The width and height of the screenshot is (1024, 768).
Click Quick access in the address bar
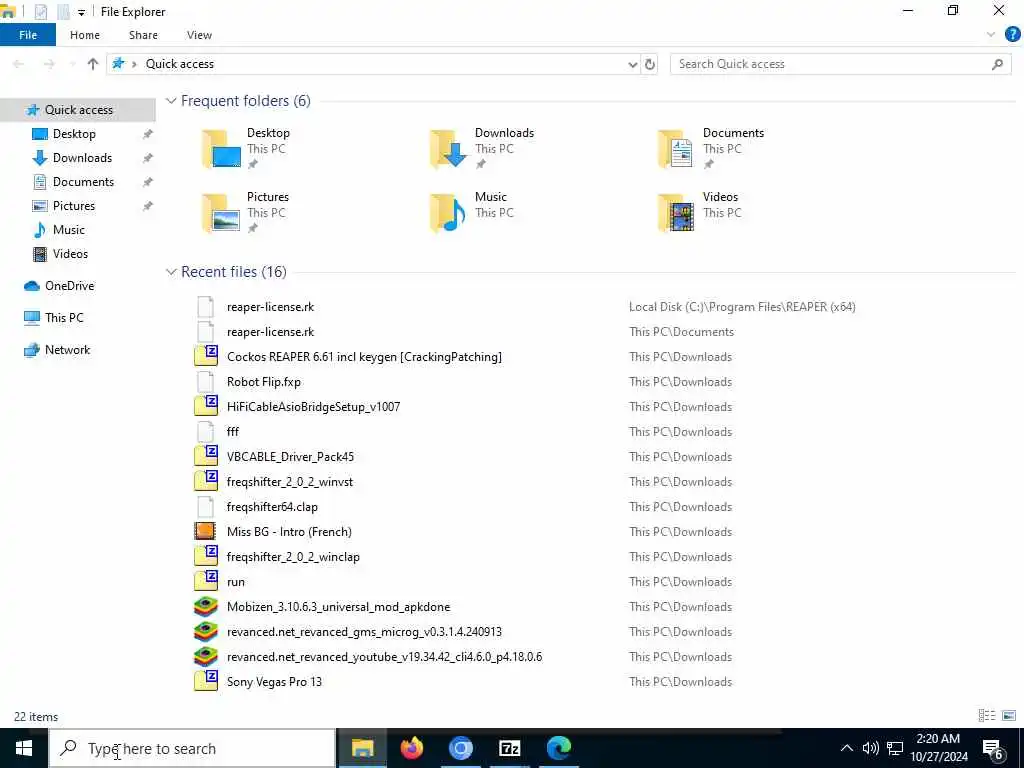tap(180, 64)
